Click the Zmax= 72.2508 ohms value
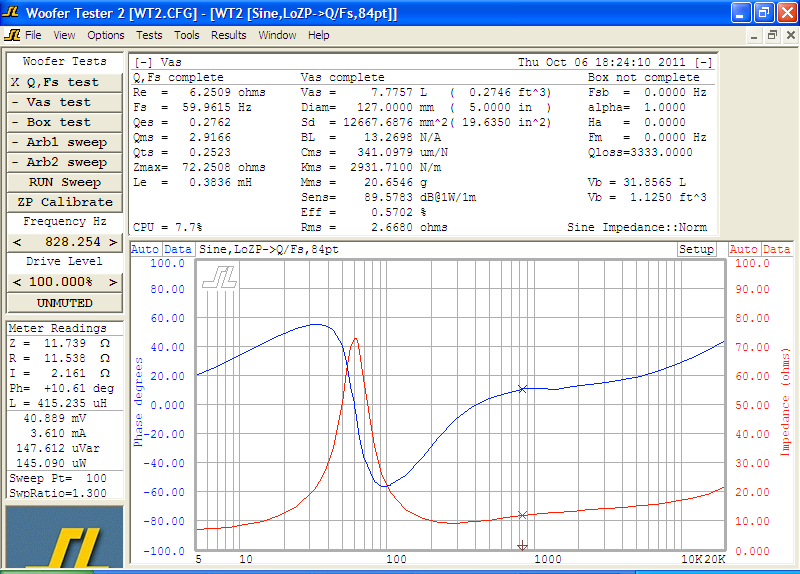 pyautogui.click(x=199, y=167)
